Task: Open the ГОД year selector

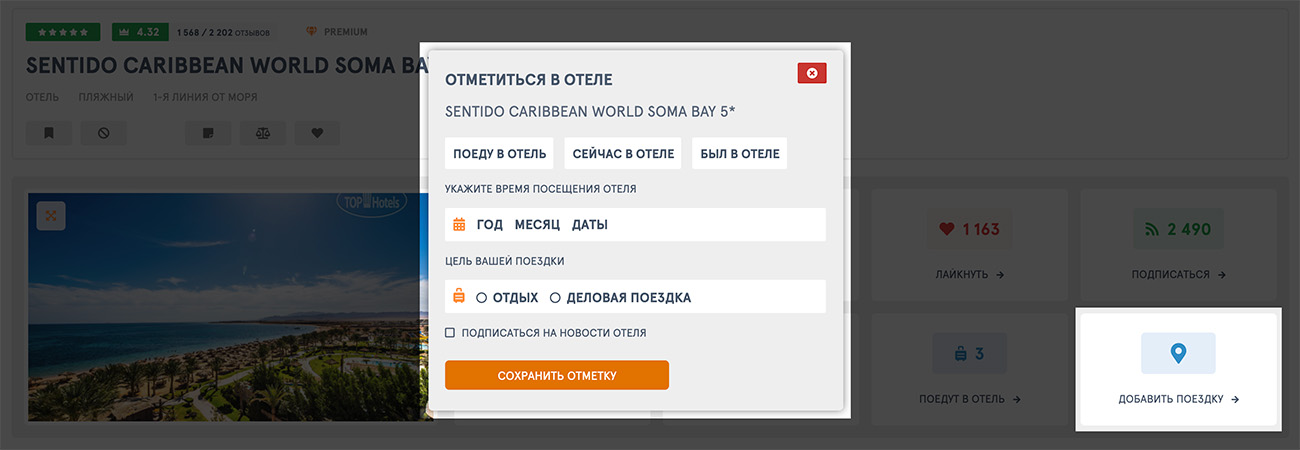Action: (490, 225)
